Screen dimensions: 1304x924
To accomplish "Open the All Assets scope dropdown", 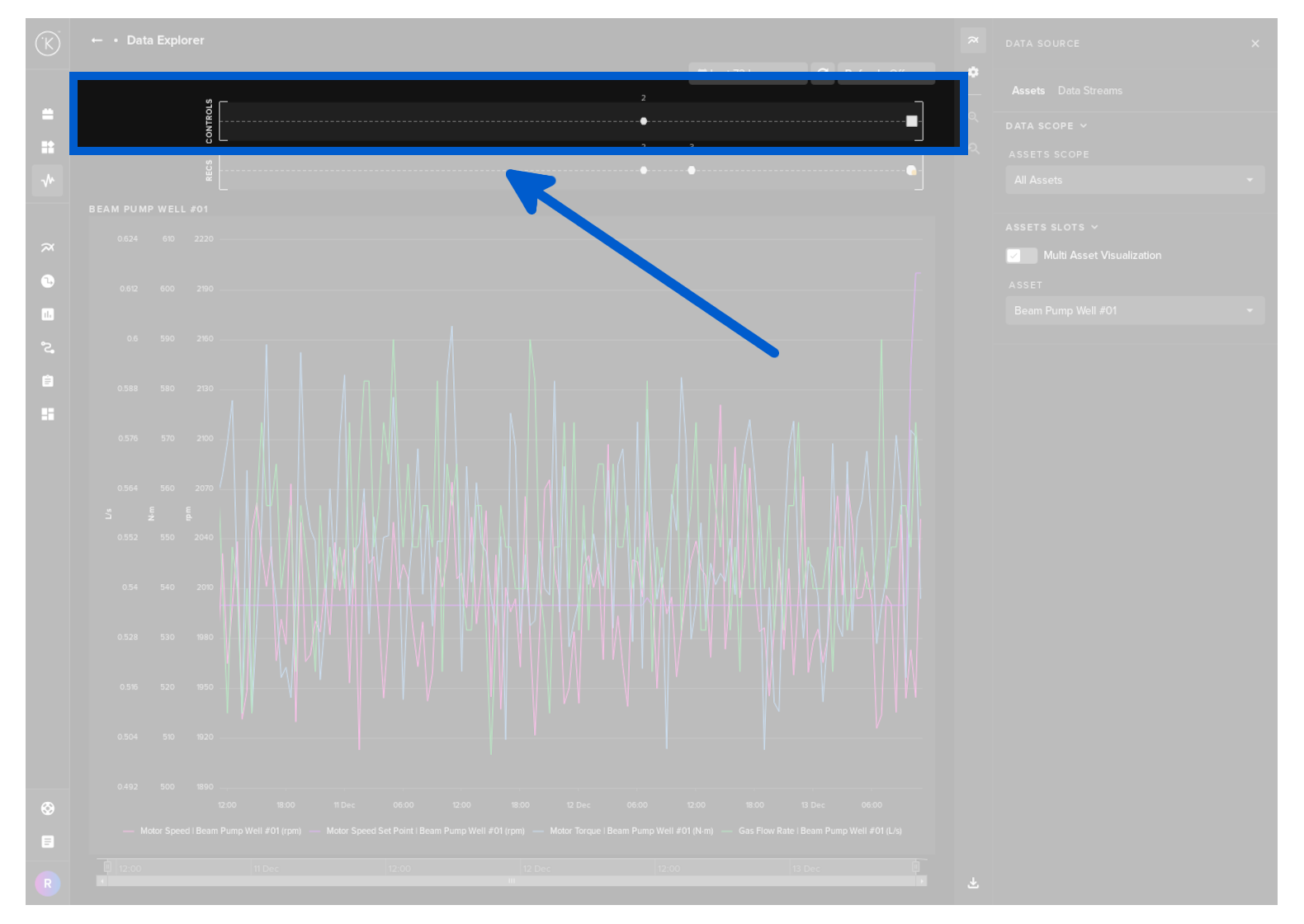I will pyautogui.click(x=1134, y=180).
